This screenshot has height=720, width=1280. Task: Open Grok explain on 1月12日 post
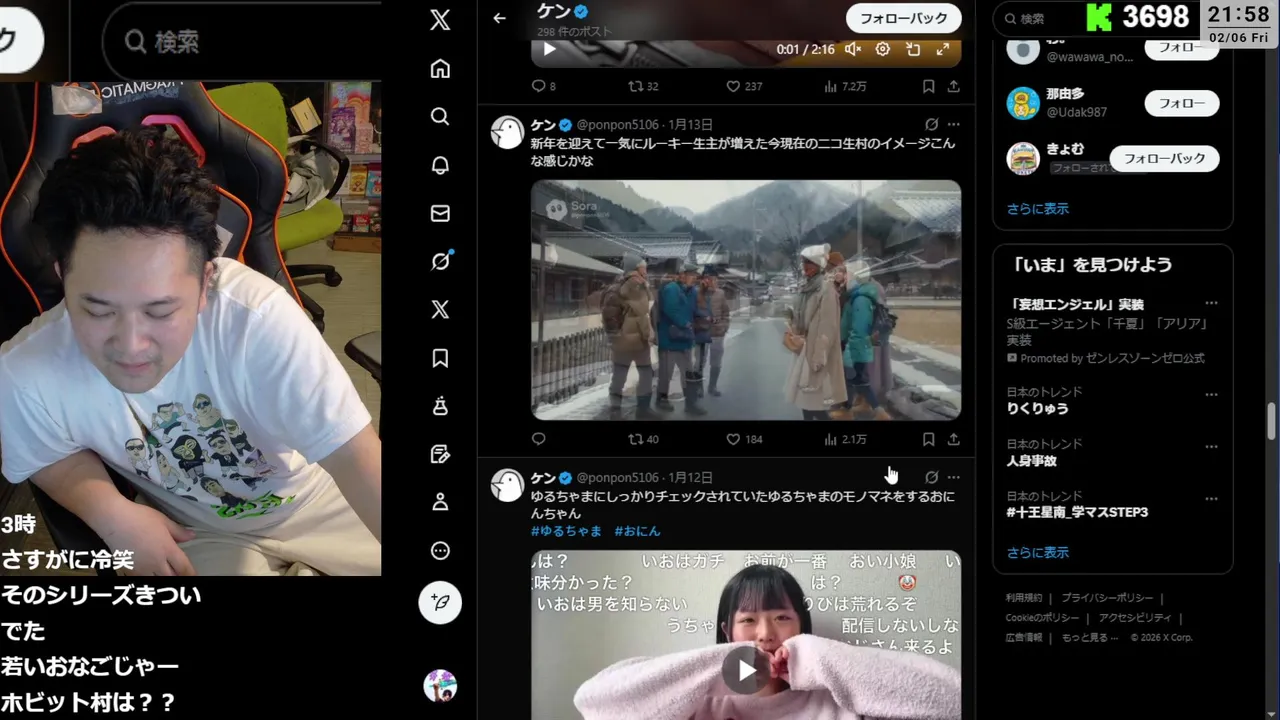tap(932, 477)
